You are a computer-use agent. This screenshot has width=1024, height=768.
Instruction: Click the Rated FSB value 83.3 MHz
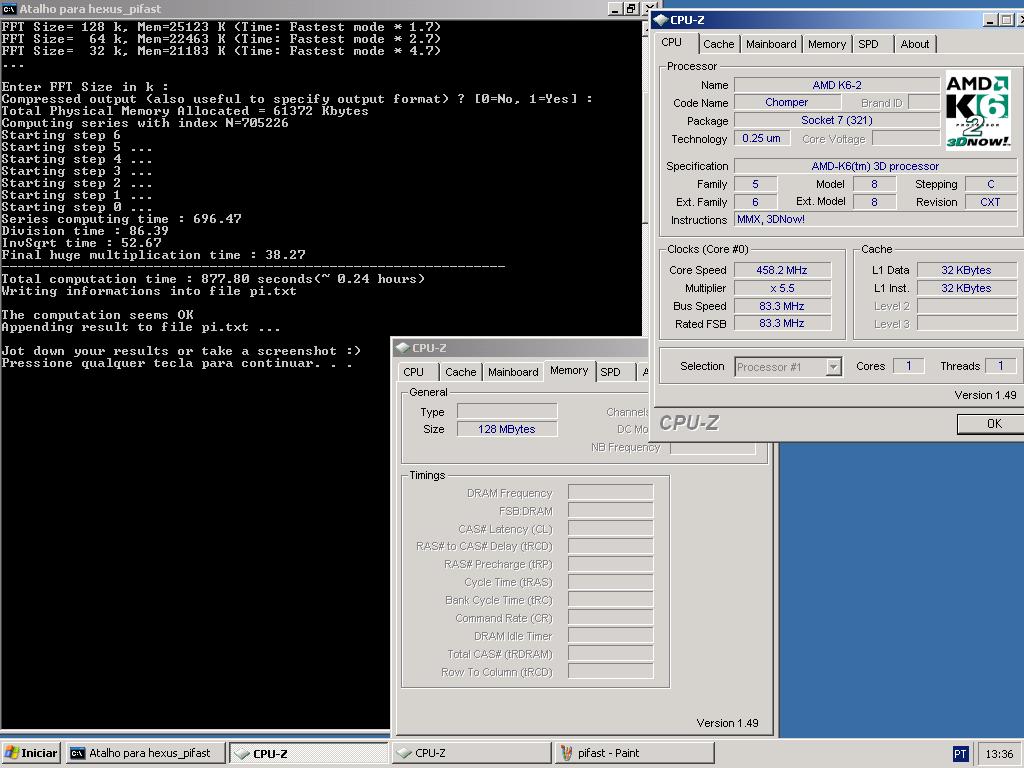(x=782, y=323)
